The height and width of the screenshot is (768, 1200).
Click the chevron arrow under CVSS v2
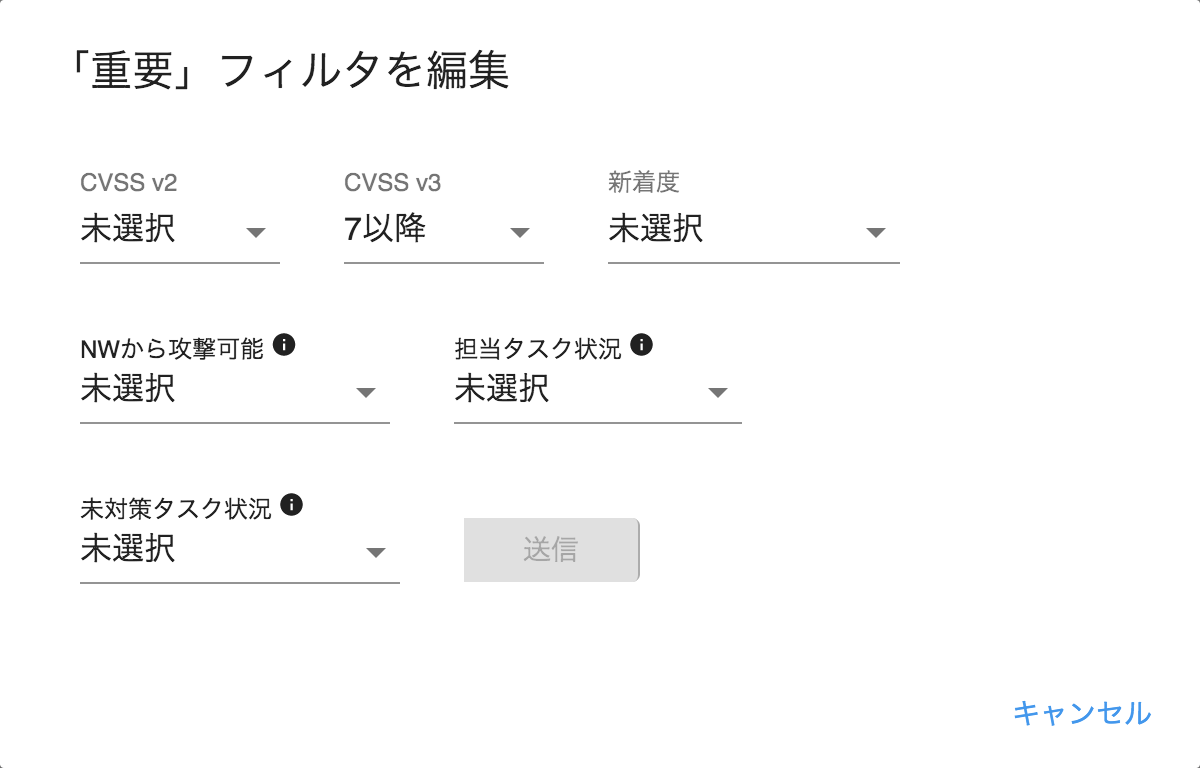[256, 232]
